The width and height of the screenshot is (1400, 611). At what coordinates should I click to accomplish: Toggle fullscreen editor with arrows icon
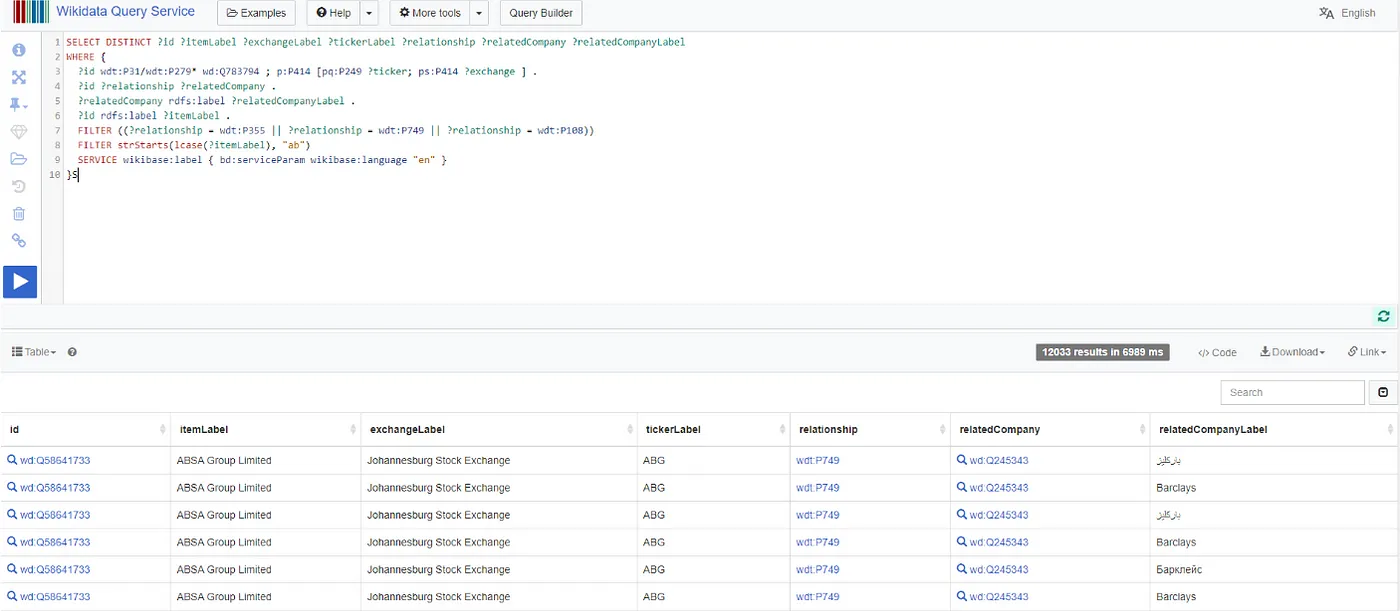[x=19, y=77]
